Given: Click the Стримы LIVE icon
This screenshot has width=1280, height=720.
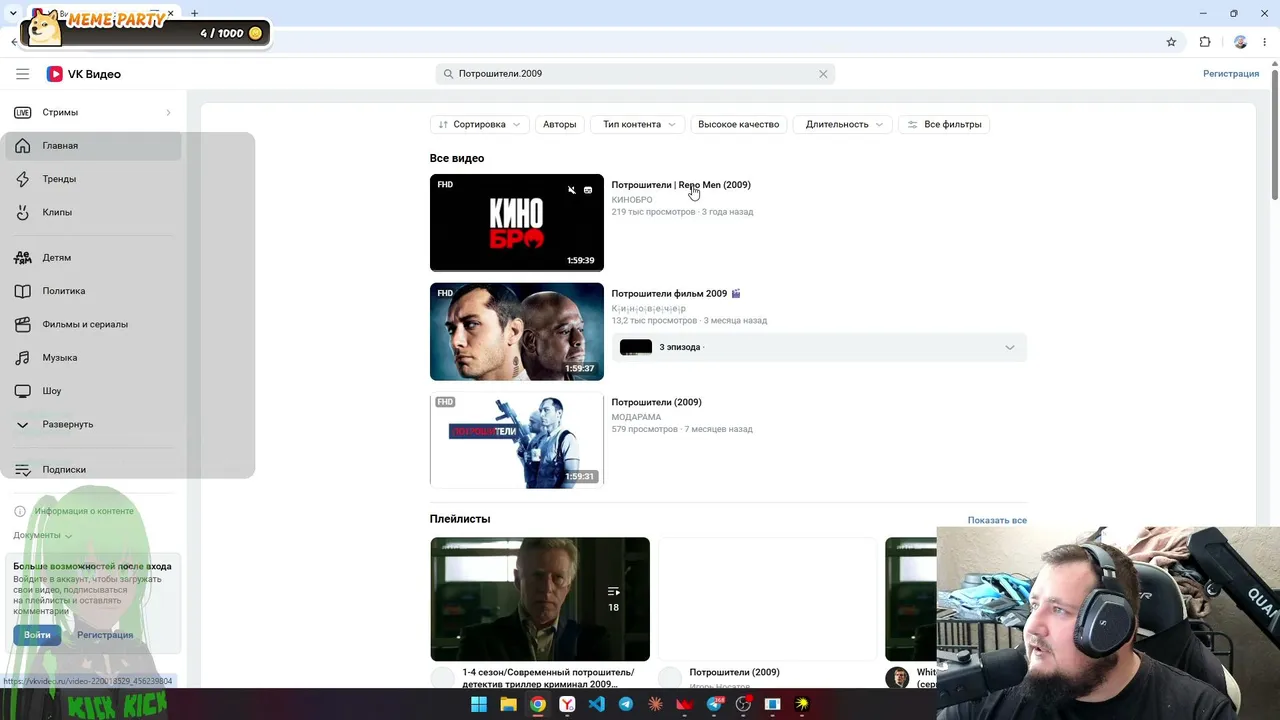Looking at the screenshot, I should coord(22,112).
